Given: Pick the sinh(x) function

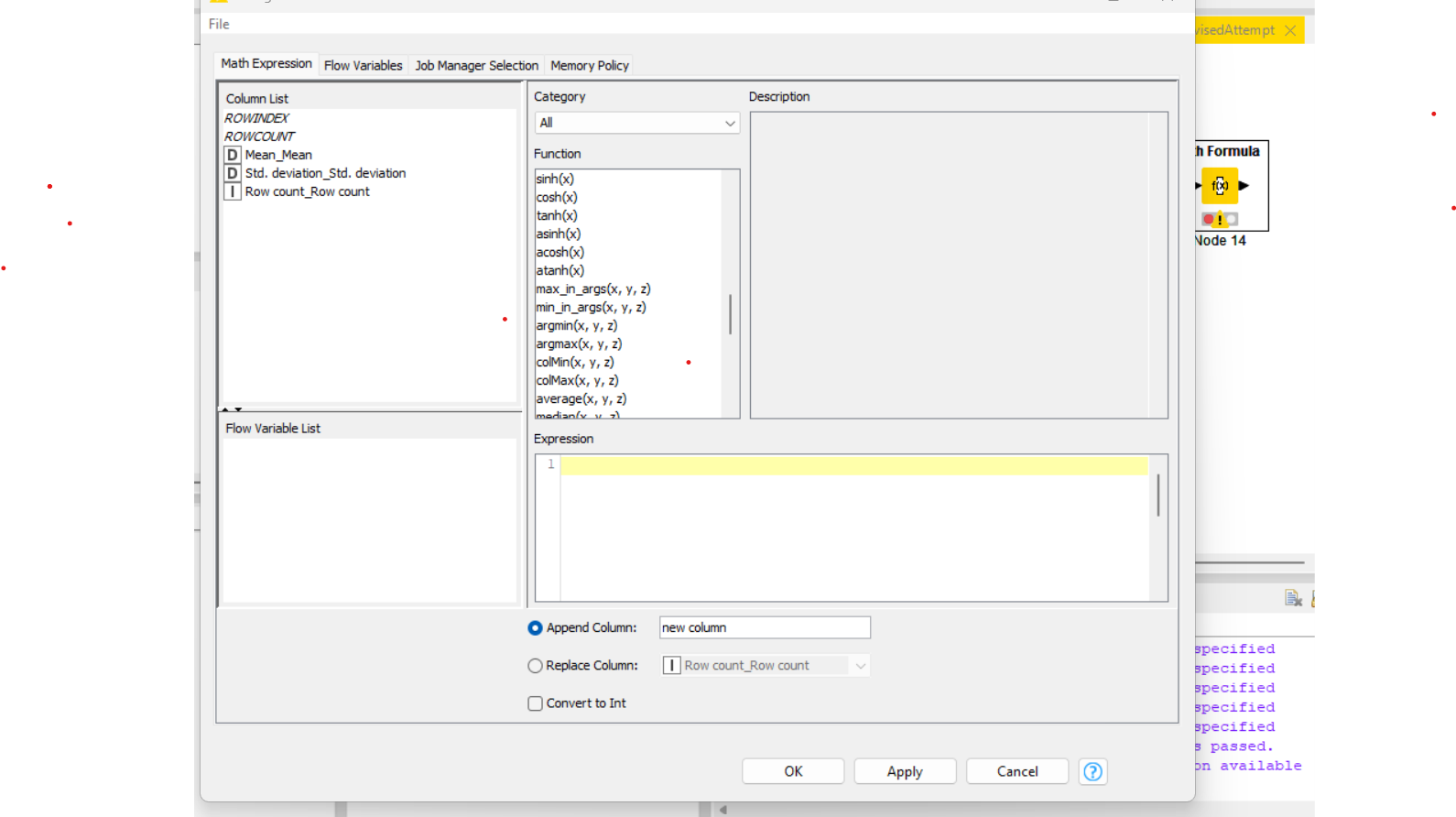Looking at the screenshot, I should click(555, 179).
